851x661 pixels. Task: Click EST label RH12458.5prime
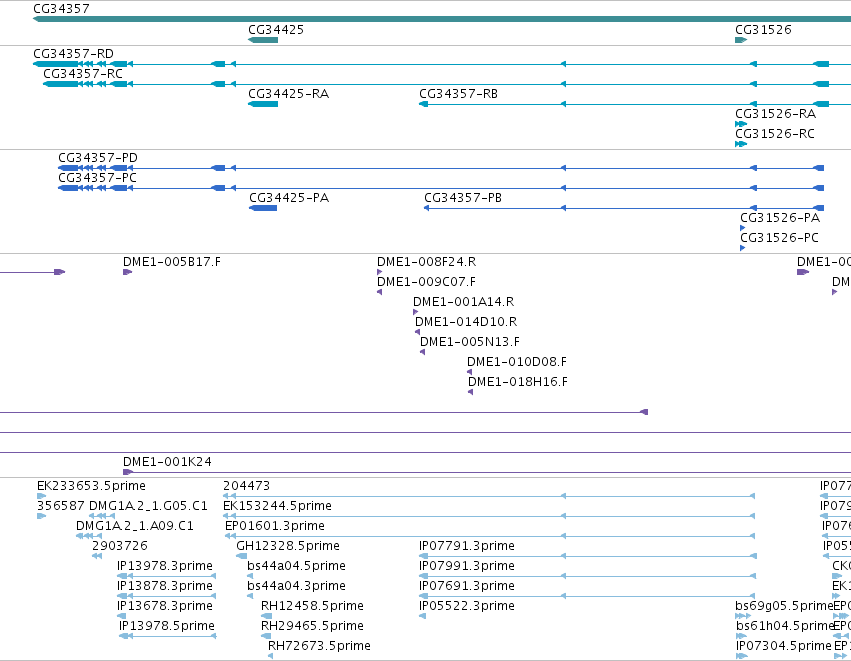coord(312,607)
